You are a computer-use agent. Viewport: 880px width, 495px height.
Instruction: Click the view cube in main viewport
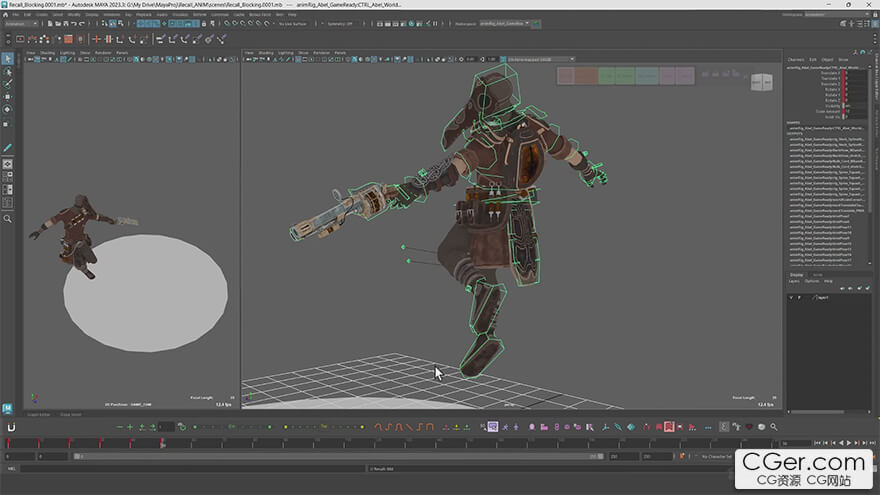click(x=762, y=82)
